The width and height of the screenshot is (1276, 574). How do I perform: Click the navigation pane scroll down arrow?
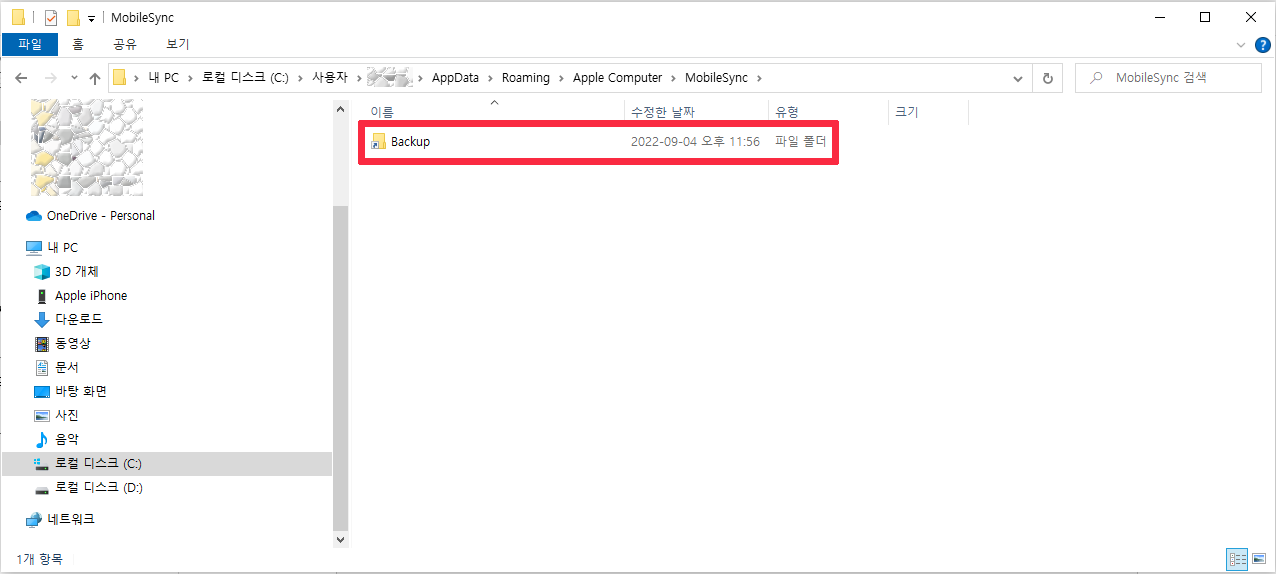340,539
